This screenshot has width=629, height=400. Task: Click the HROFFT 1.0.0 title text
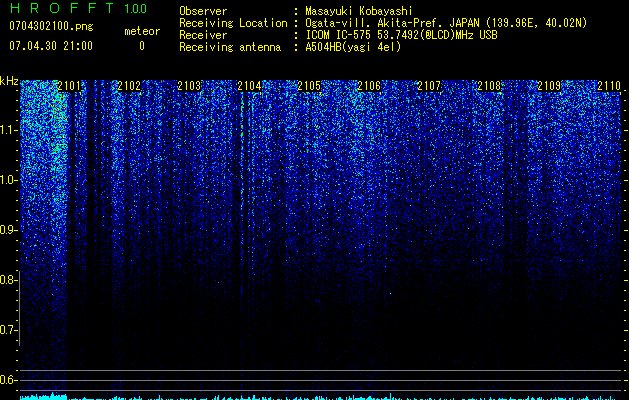78,8
